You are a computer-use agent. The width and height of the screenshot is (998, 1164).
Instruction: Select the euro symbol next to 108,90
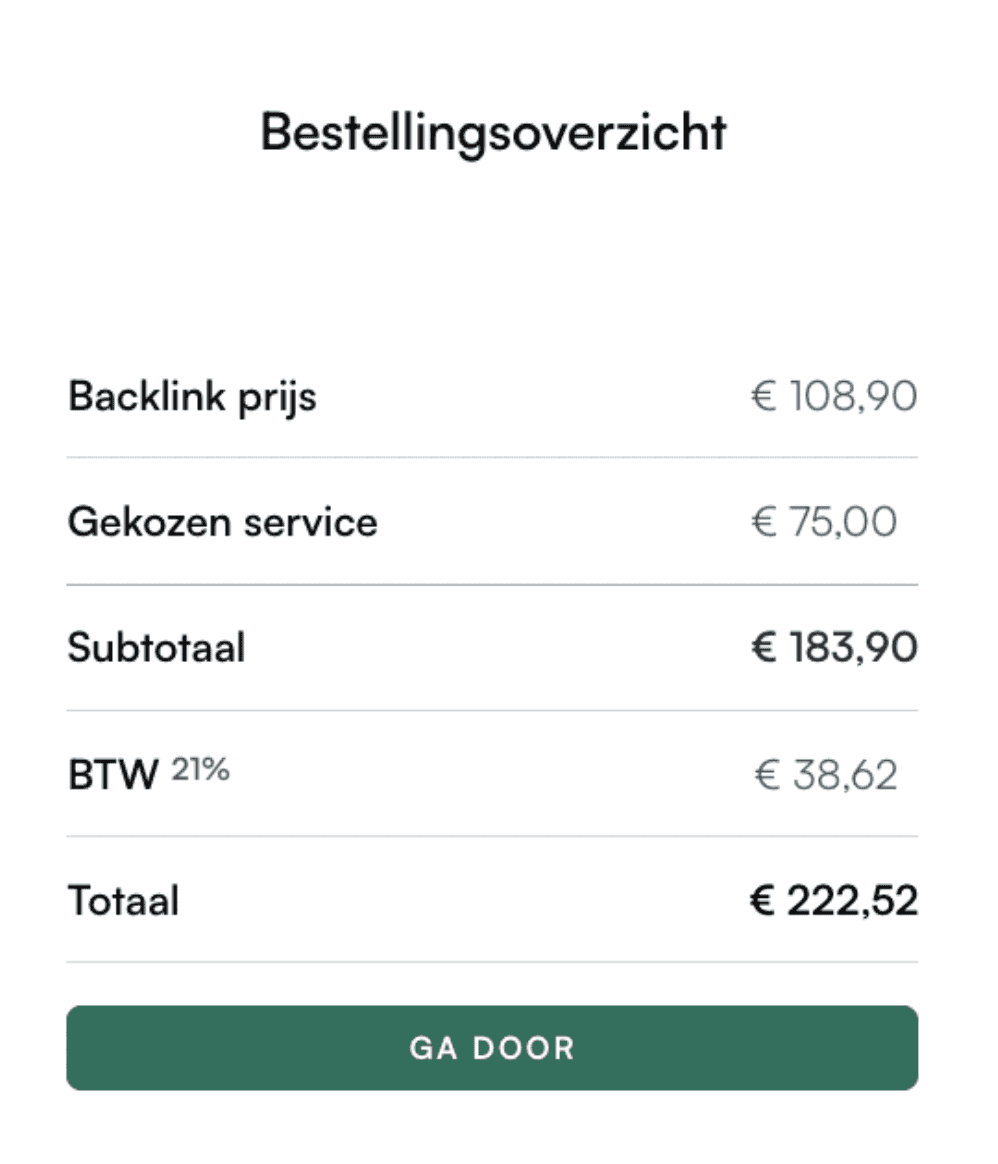pyautogui.click(x=764, y=396)
